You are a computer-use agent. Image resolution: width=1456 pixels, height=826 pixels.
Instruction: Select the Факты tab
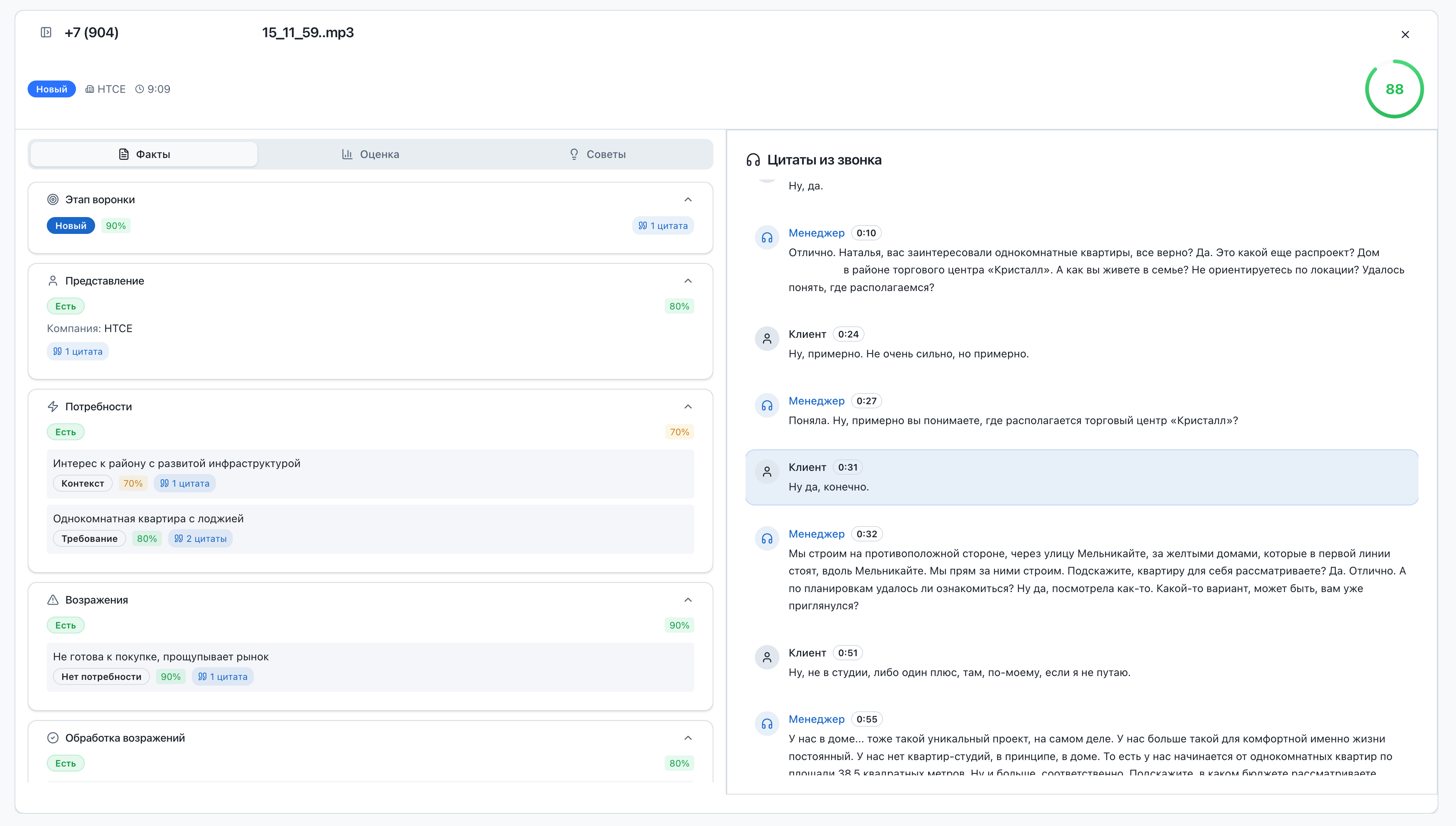[x=144, y=154]
